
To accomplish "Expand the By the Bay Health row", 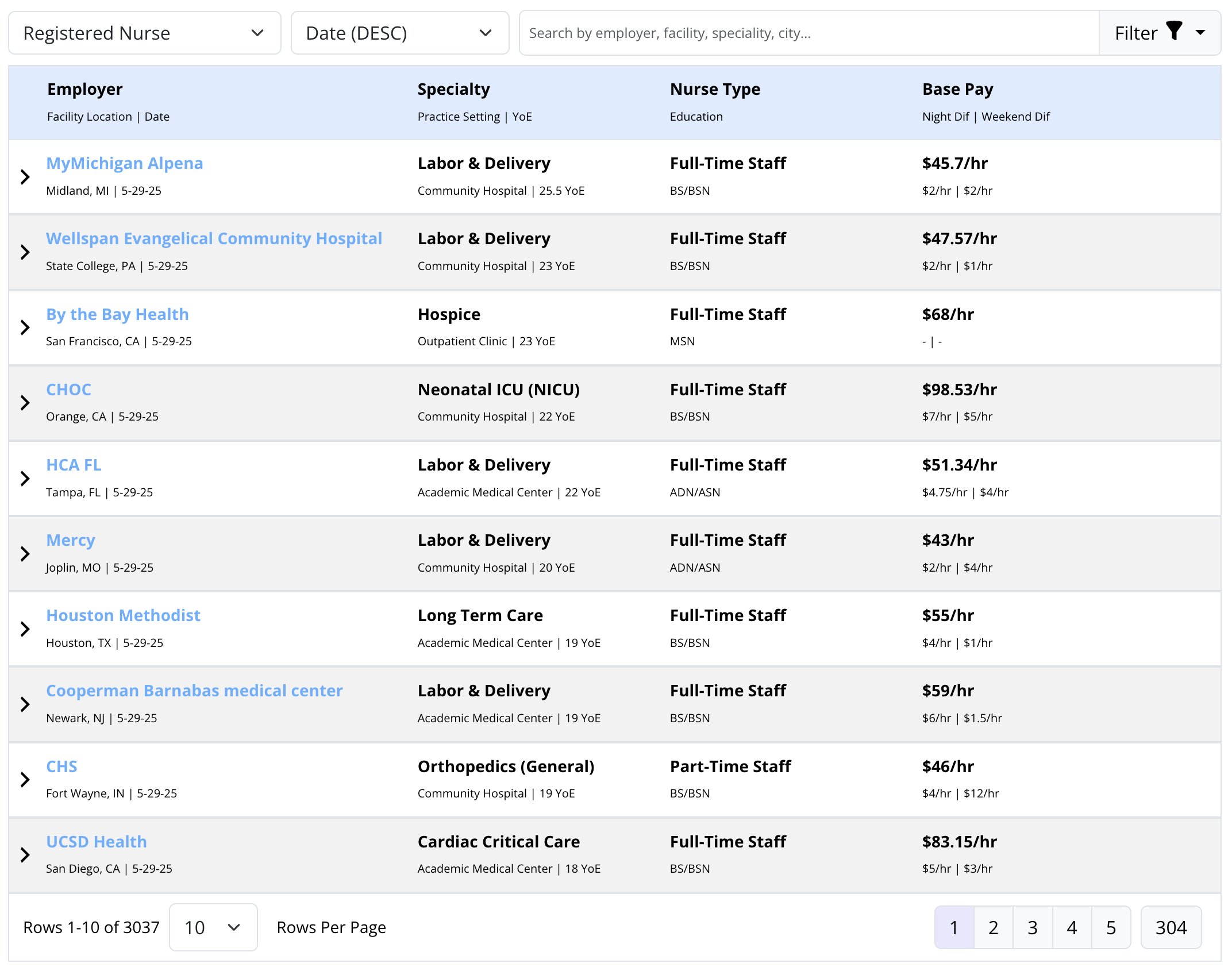I will click(25, 327).
